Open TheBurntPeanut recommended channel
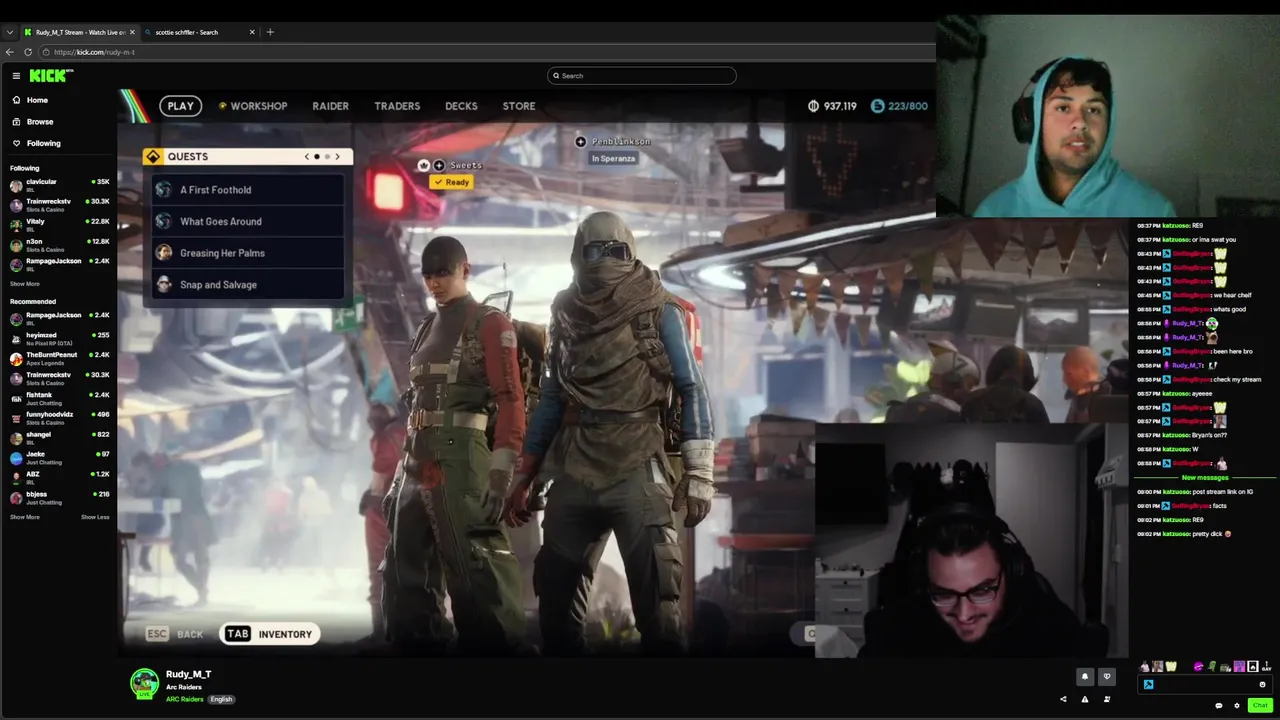 tap(59, 358)
